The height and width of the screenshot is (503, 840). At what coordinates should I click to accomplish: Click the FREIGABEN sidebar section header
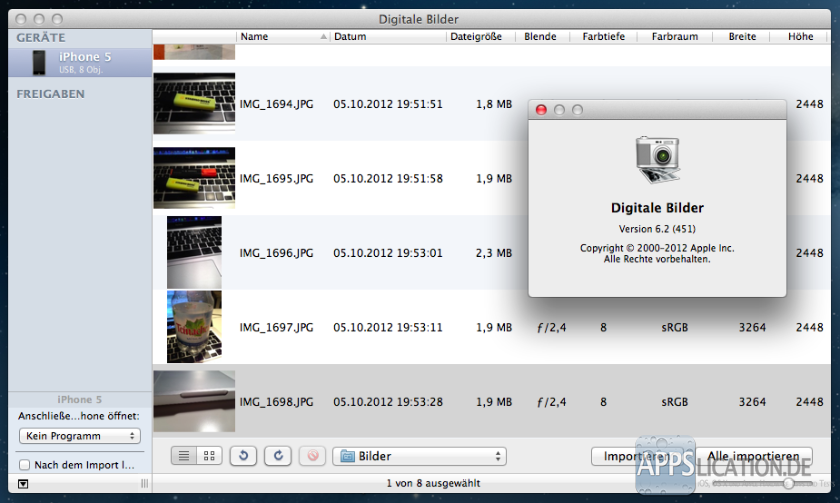tap(50, 94)
